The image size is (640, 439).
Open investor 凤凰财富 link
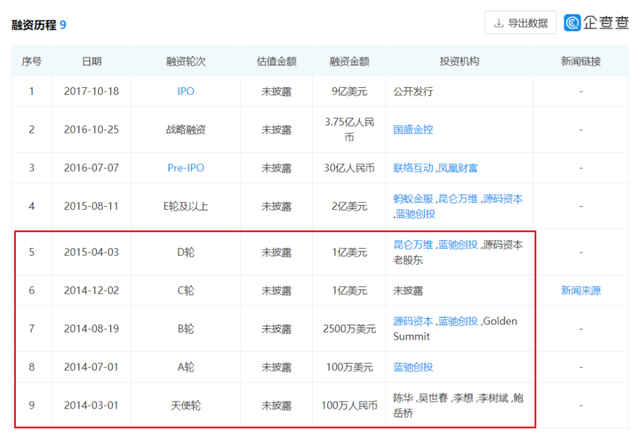click(x=458, y=168)
